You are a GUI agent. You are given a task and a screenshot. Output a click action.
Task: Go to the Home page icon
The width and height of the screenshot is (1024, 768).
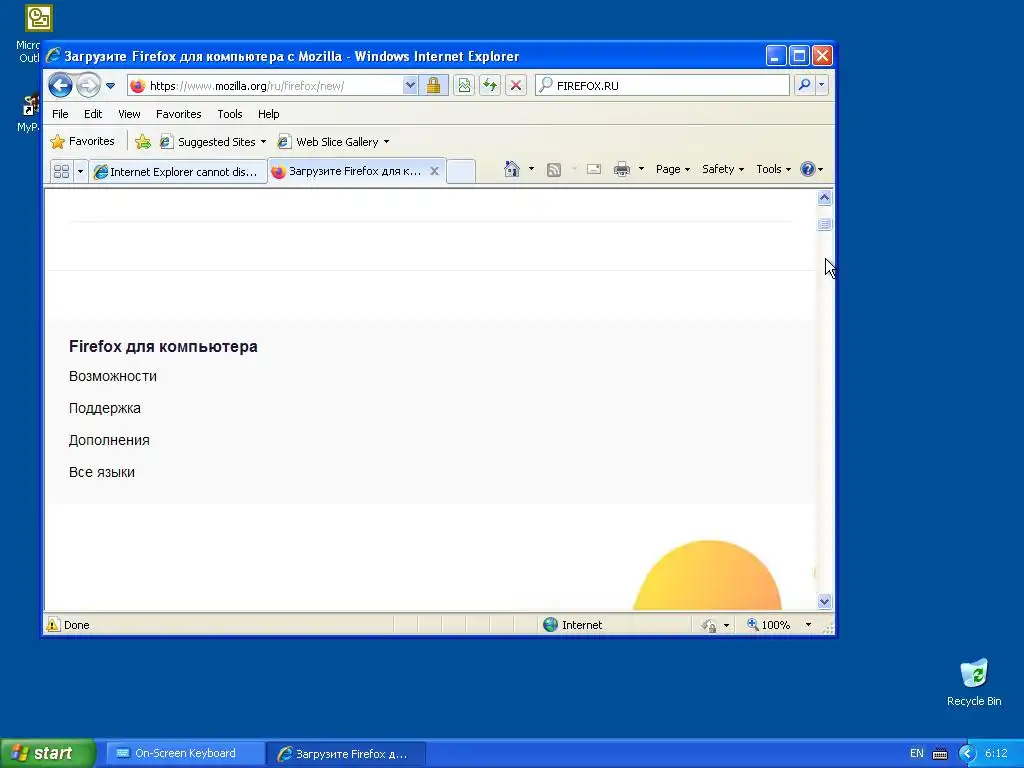[512, 169]
